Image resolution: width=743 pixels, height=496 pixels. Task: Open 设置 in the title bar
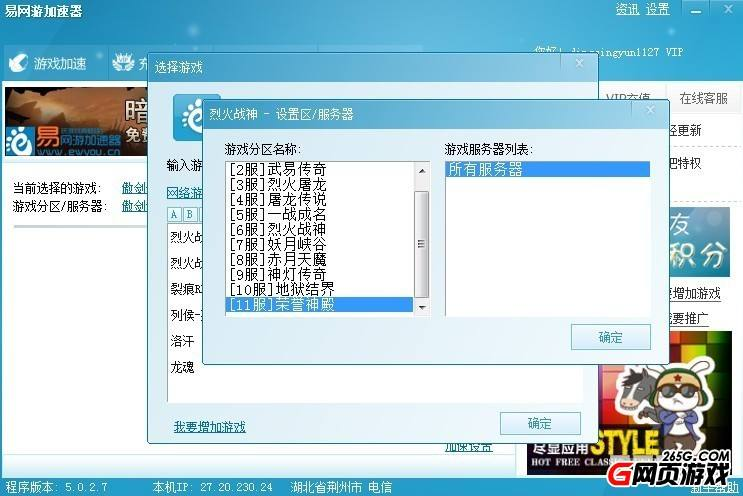tap(658, 9)
